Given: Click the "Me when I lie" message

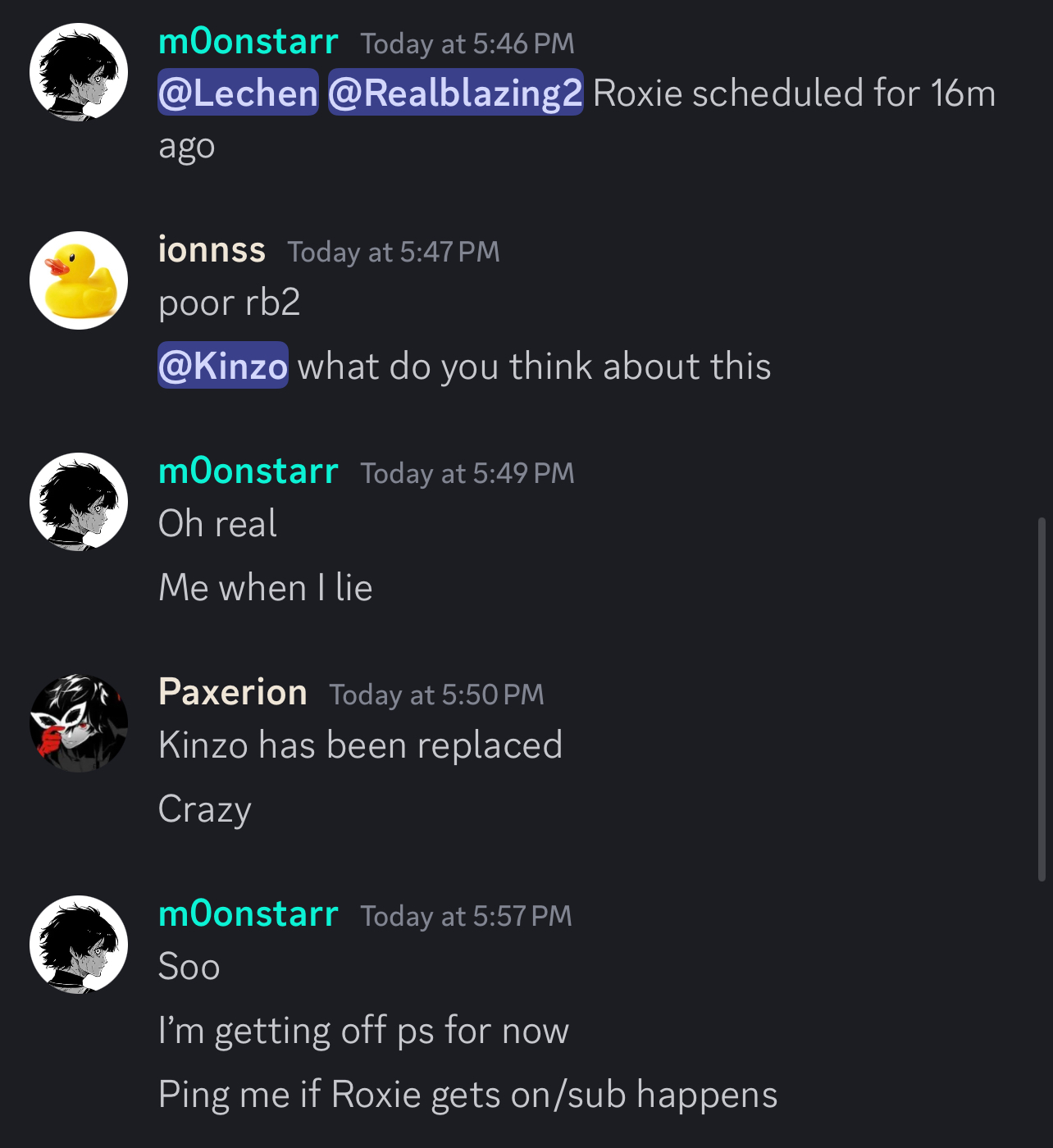Looking at the screenshot, I should coord(266,588).
